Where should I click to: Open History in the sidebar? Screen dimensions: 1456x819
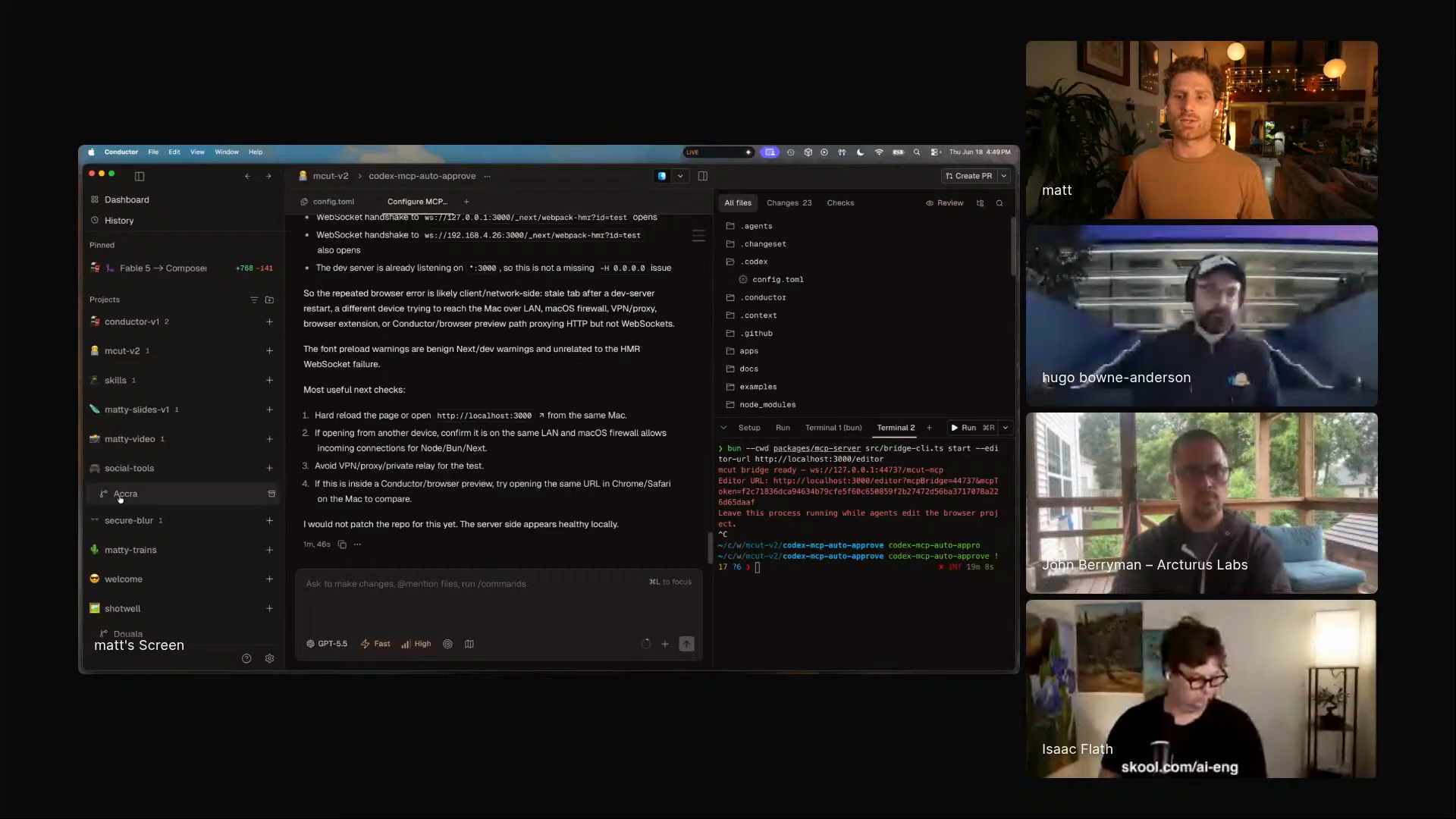(119, 221)
